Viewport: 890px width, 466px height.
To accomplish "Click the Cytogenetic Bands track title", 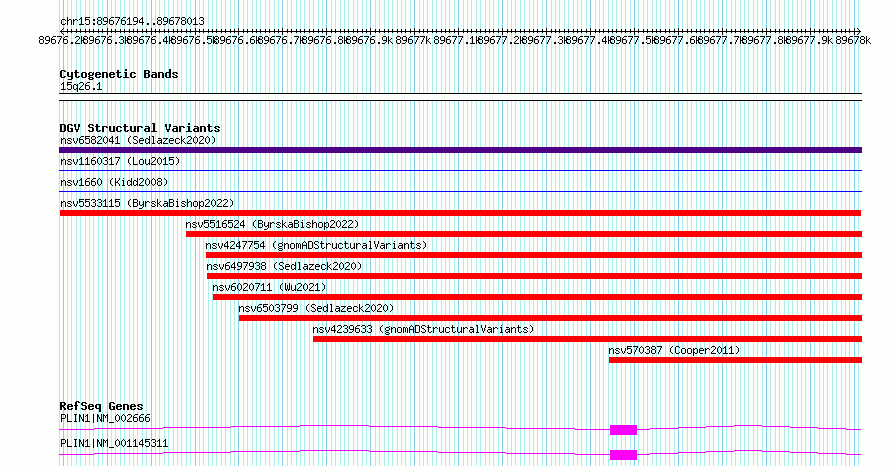I will 119,74.
